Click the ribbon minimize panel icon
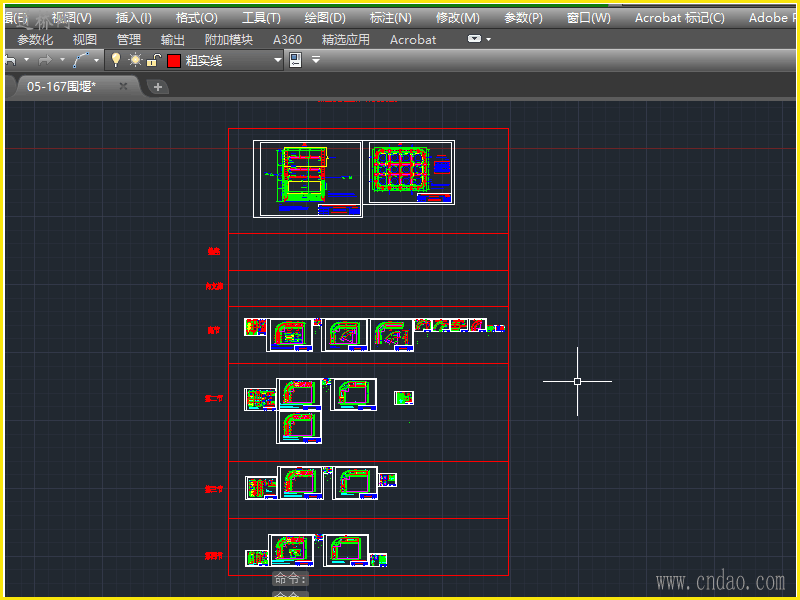800x600 pixels. pos(474,39)
